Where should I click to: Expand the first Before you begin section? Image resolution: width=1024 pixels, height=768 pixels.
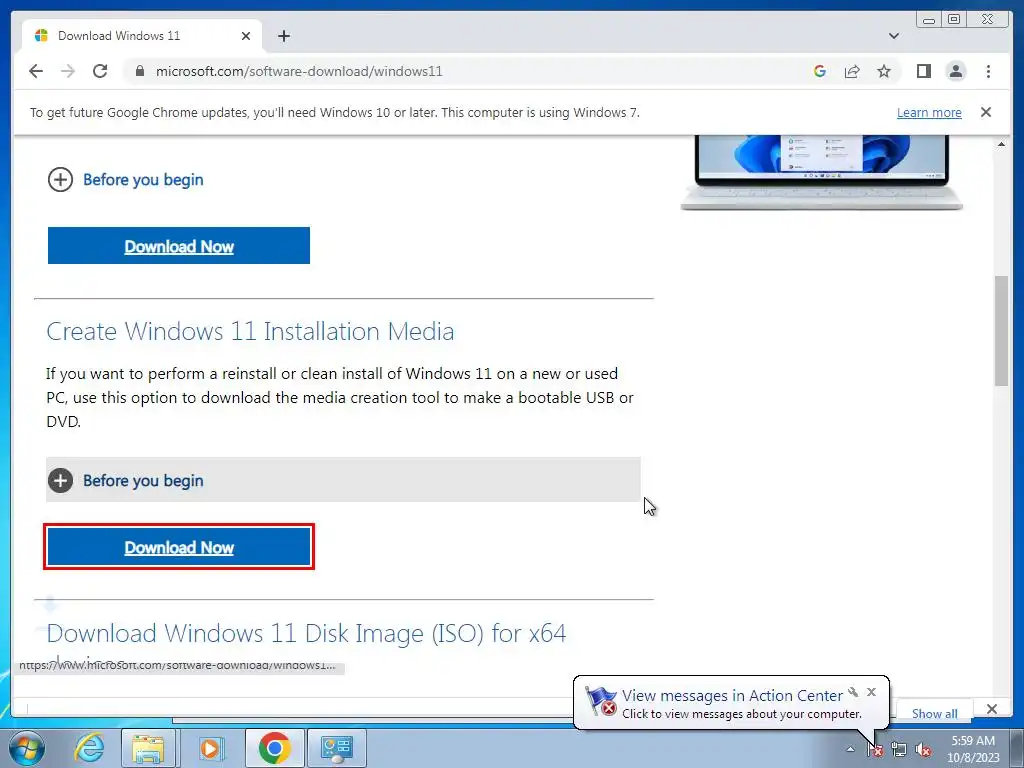click(x=125, y=180)
